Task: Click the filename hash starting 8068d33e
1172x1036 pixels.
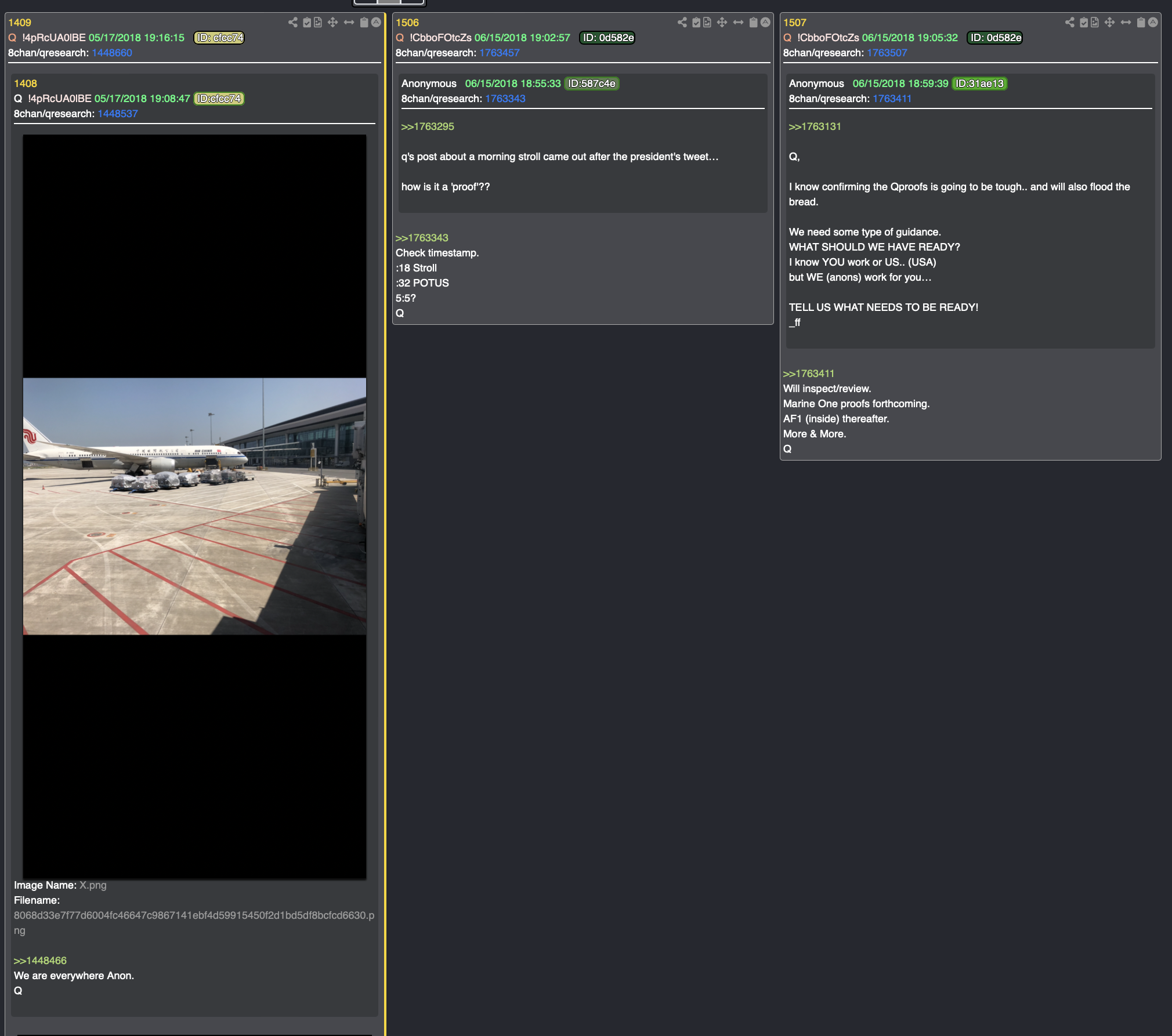Action: click(x=194, y=923)
